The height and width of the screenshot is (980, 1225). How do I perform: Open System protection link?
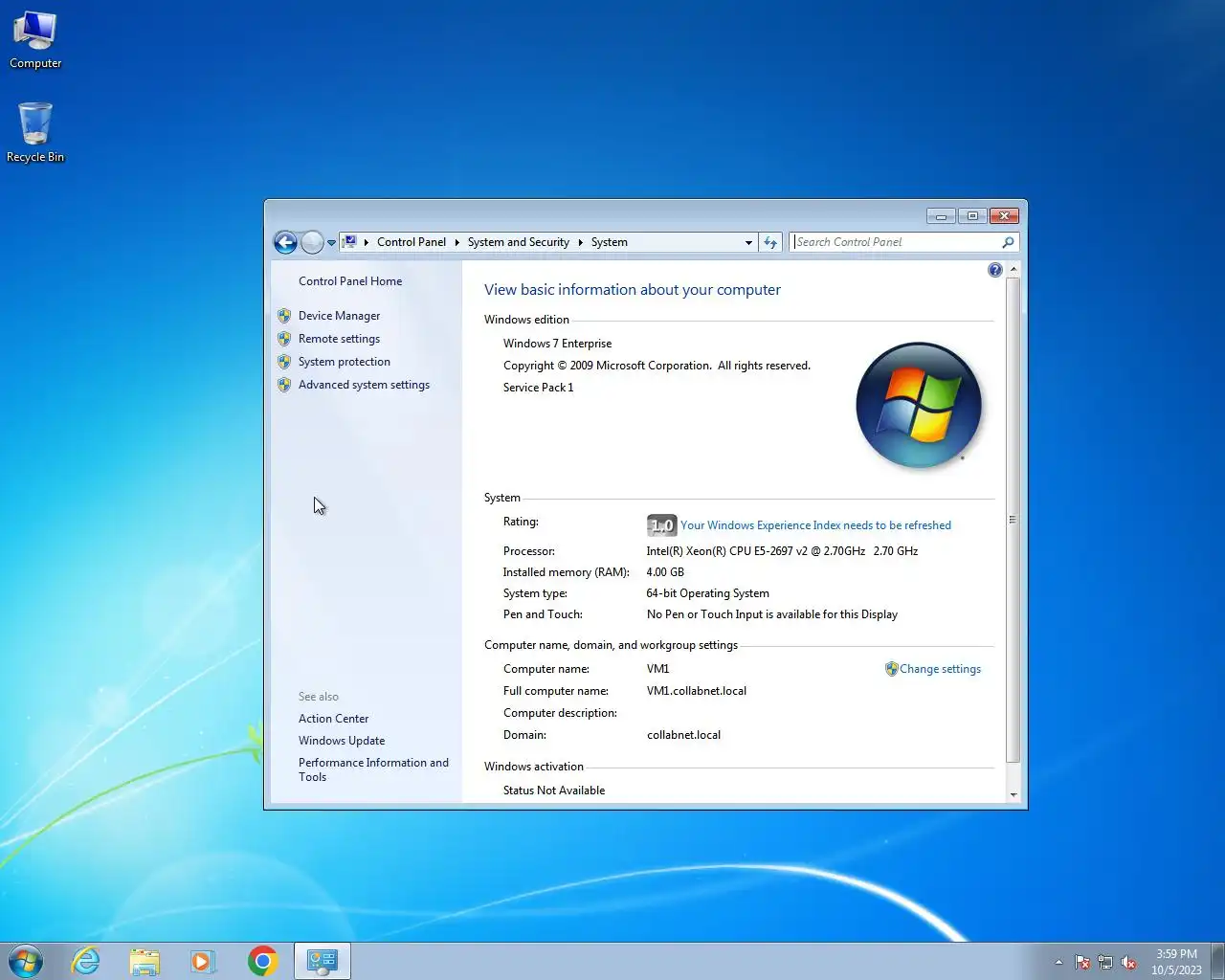(345, 362)
